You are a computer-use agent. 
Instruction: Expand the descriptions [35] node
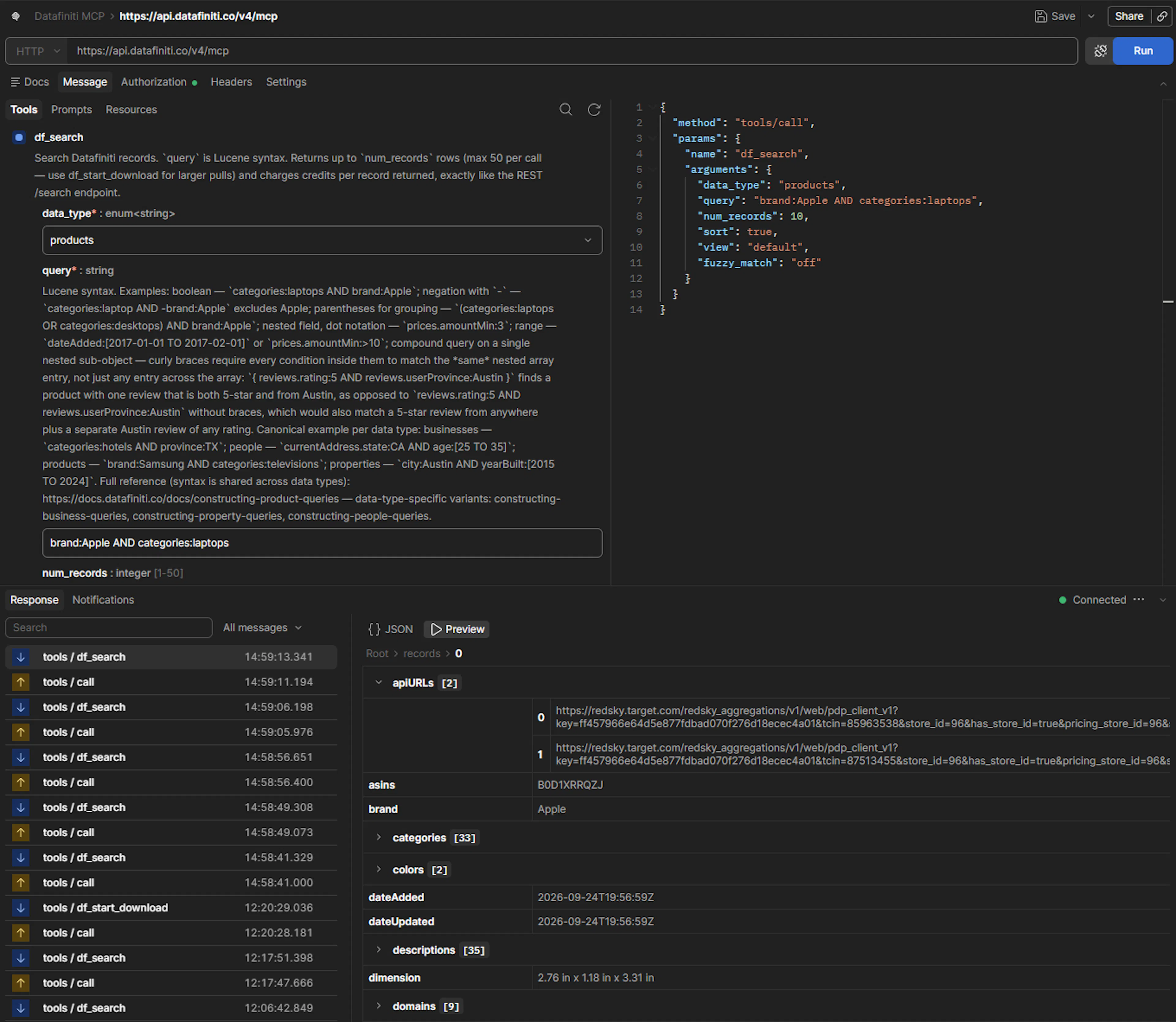pyautogui.click(x=378, y=950)
